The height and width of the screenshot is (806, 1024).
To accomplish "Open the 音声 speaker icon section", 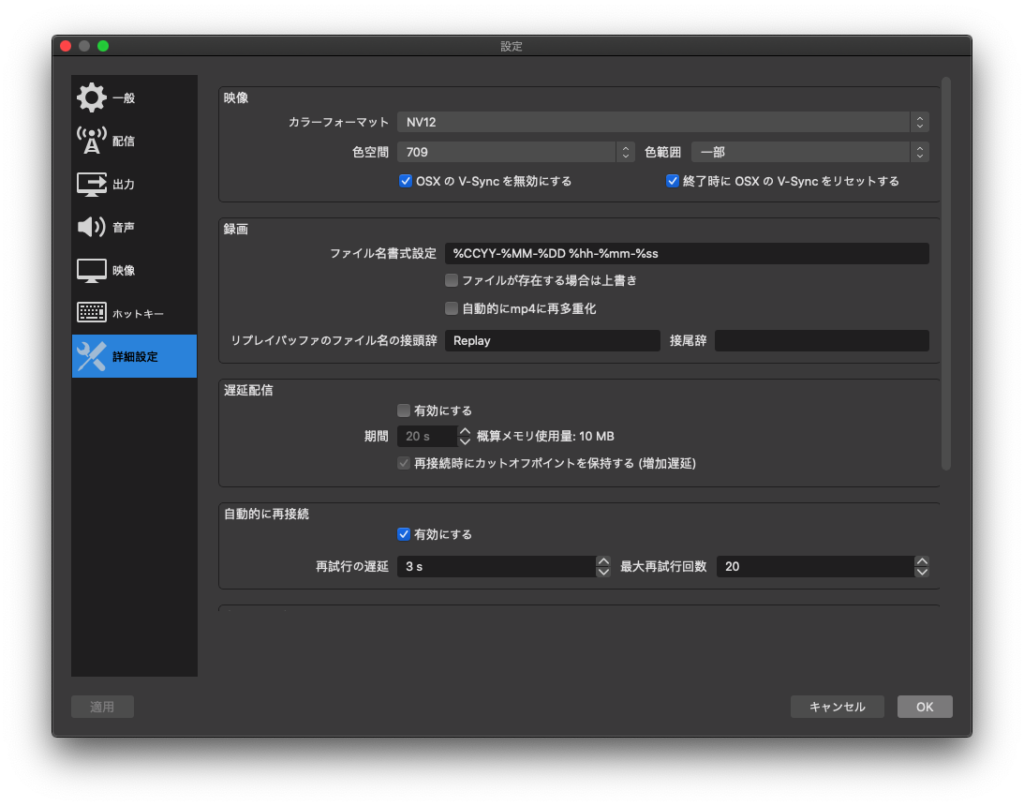I will coord(91,227).
